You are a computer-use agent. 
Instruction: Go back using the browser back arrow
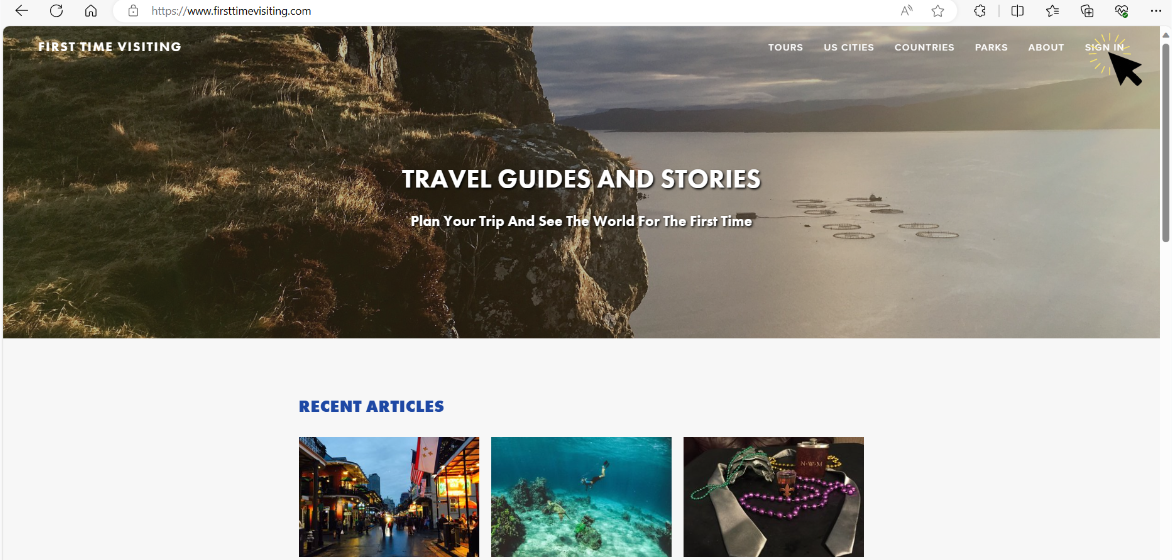(22, 11)
